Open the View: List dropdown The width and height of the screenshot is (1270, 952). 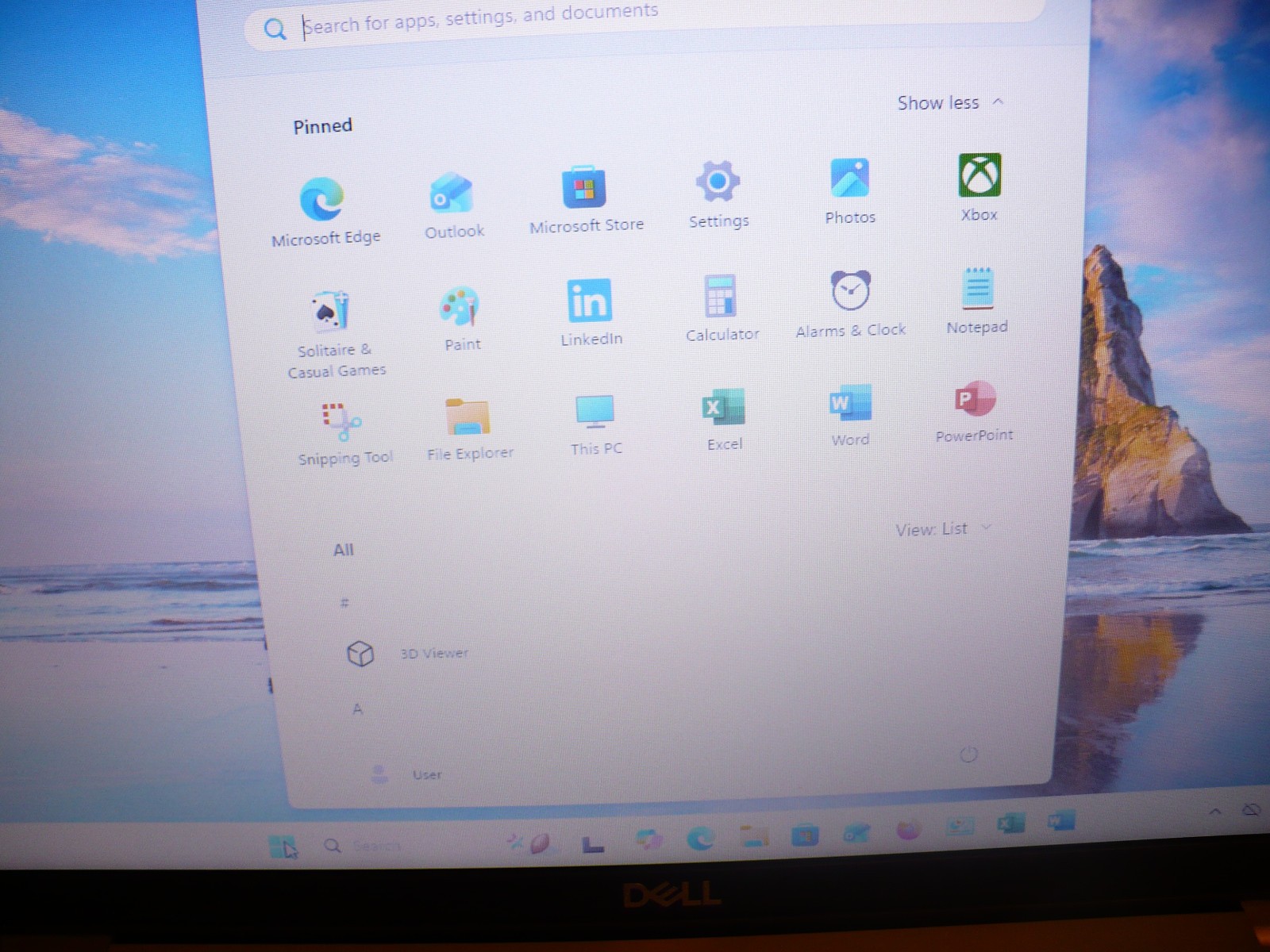943,528
